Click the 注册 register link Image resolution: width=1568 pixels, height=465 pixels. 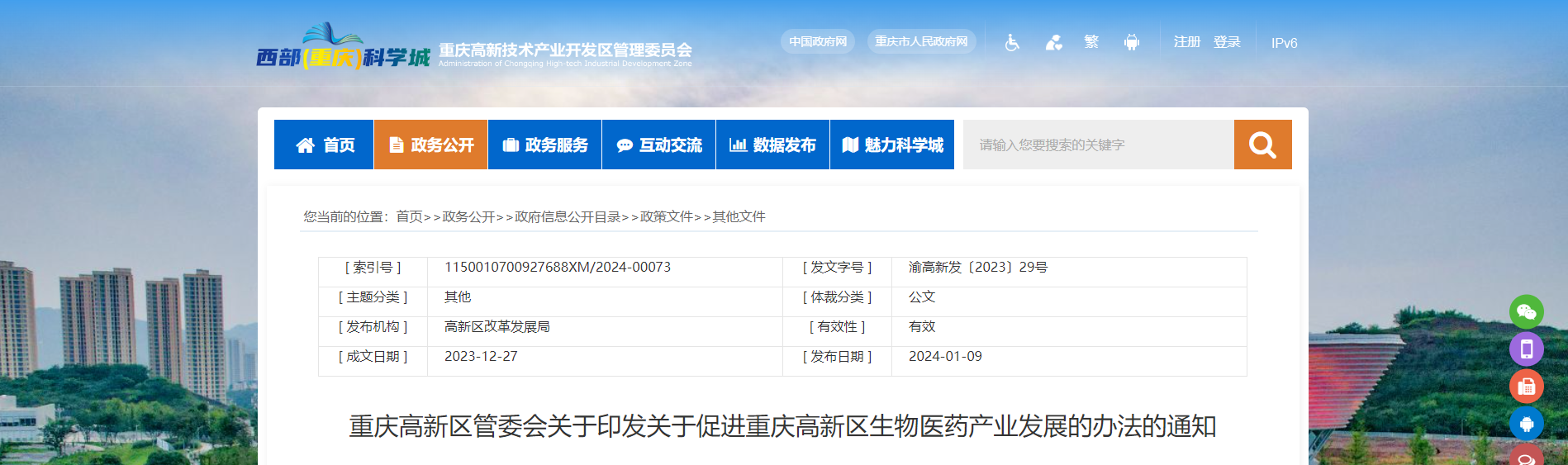click(1186, 42)
